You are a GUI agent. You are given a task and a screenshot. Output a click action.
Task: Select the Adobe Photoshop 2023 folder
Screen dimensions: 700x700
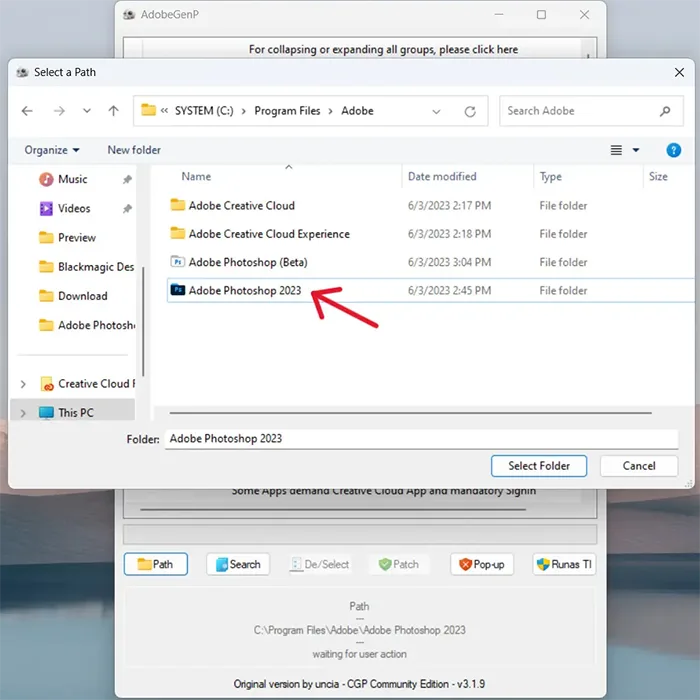point(245,291)
